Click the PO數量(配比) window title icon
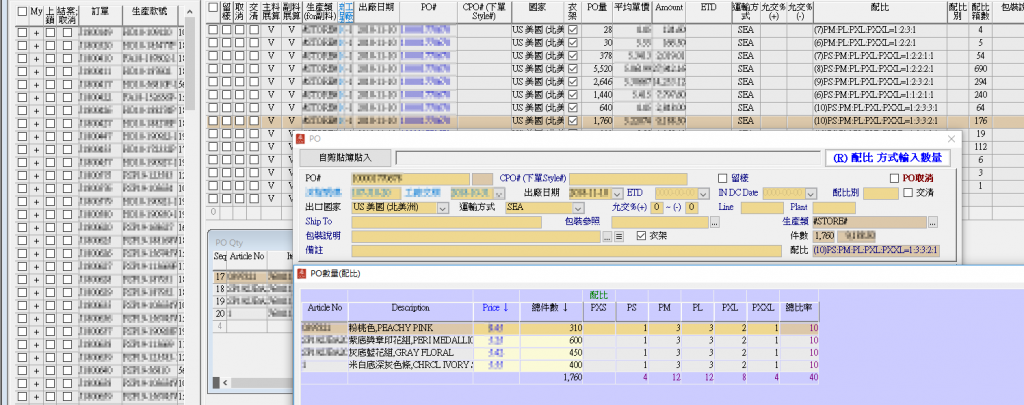The image size is (1024, 405). (300, 274)
